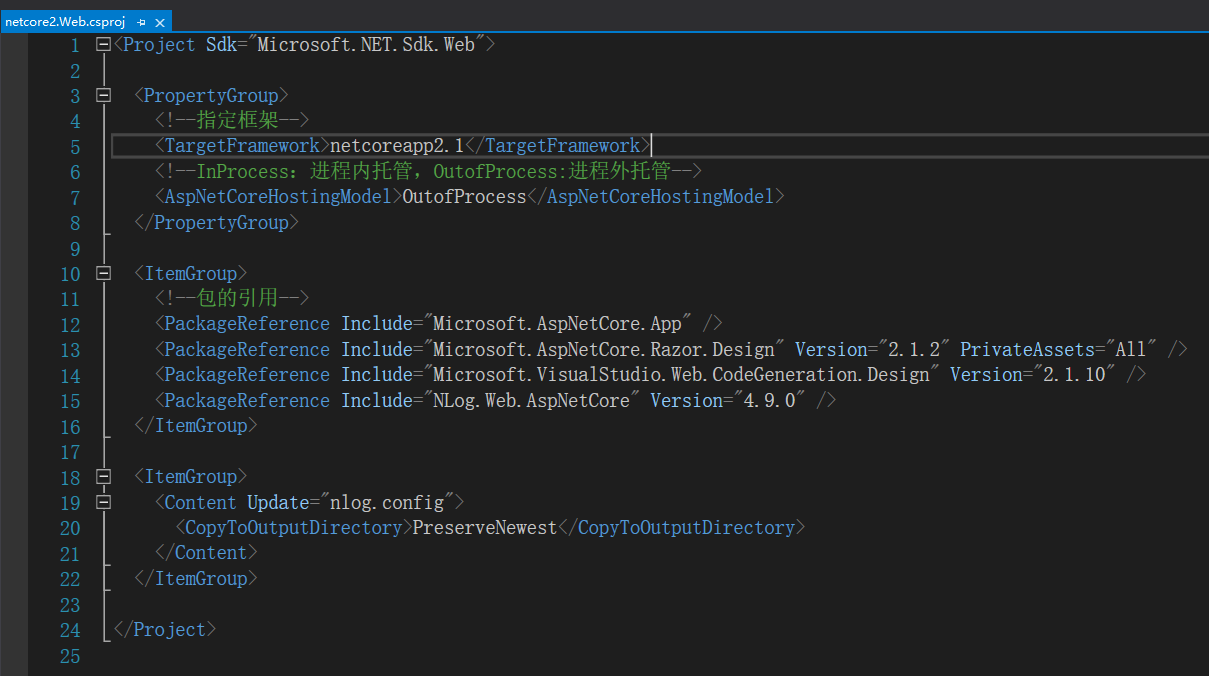Collapse the ItemGroup block on line 10

pos(103,274)
